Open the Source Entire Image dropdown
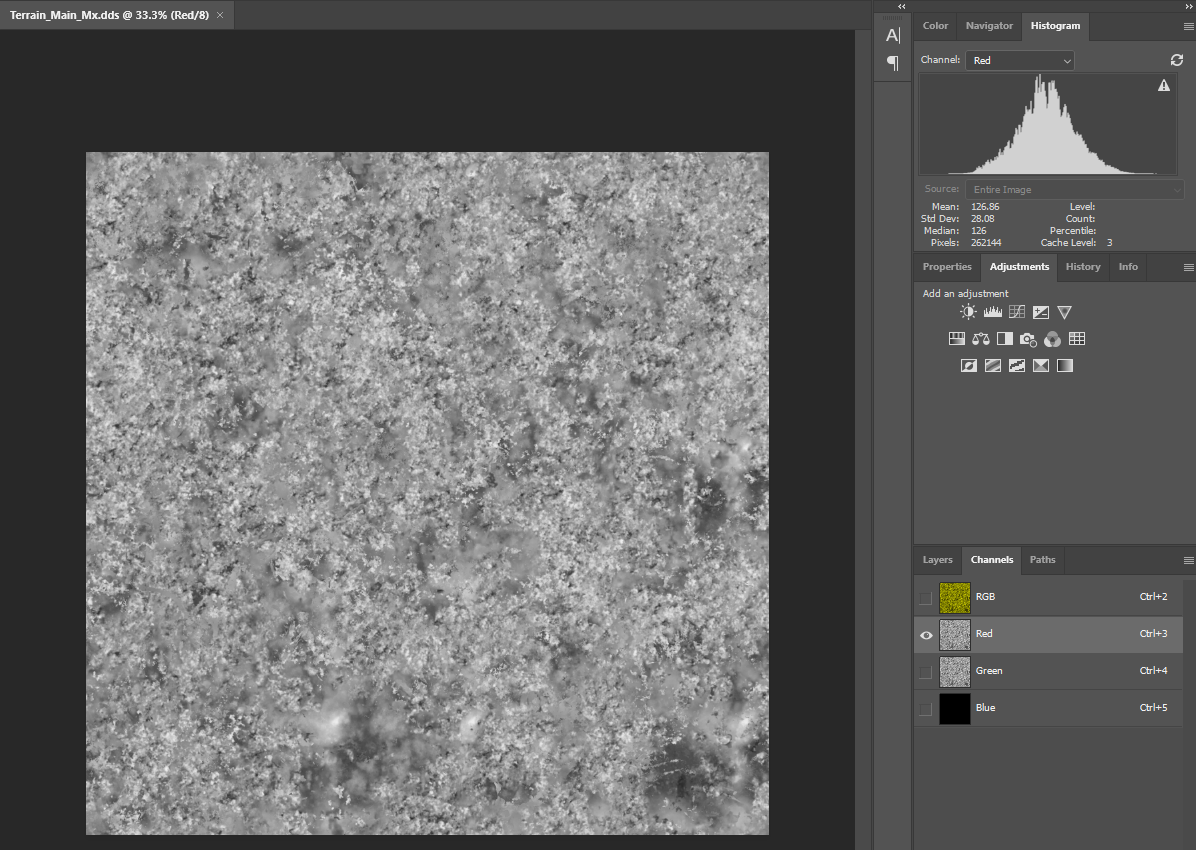Screen dimensions: 1196x850 (1075, 189)
